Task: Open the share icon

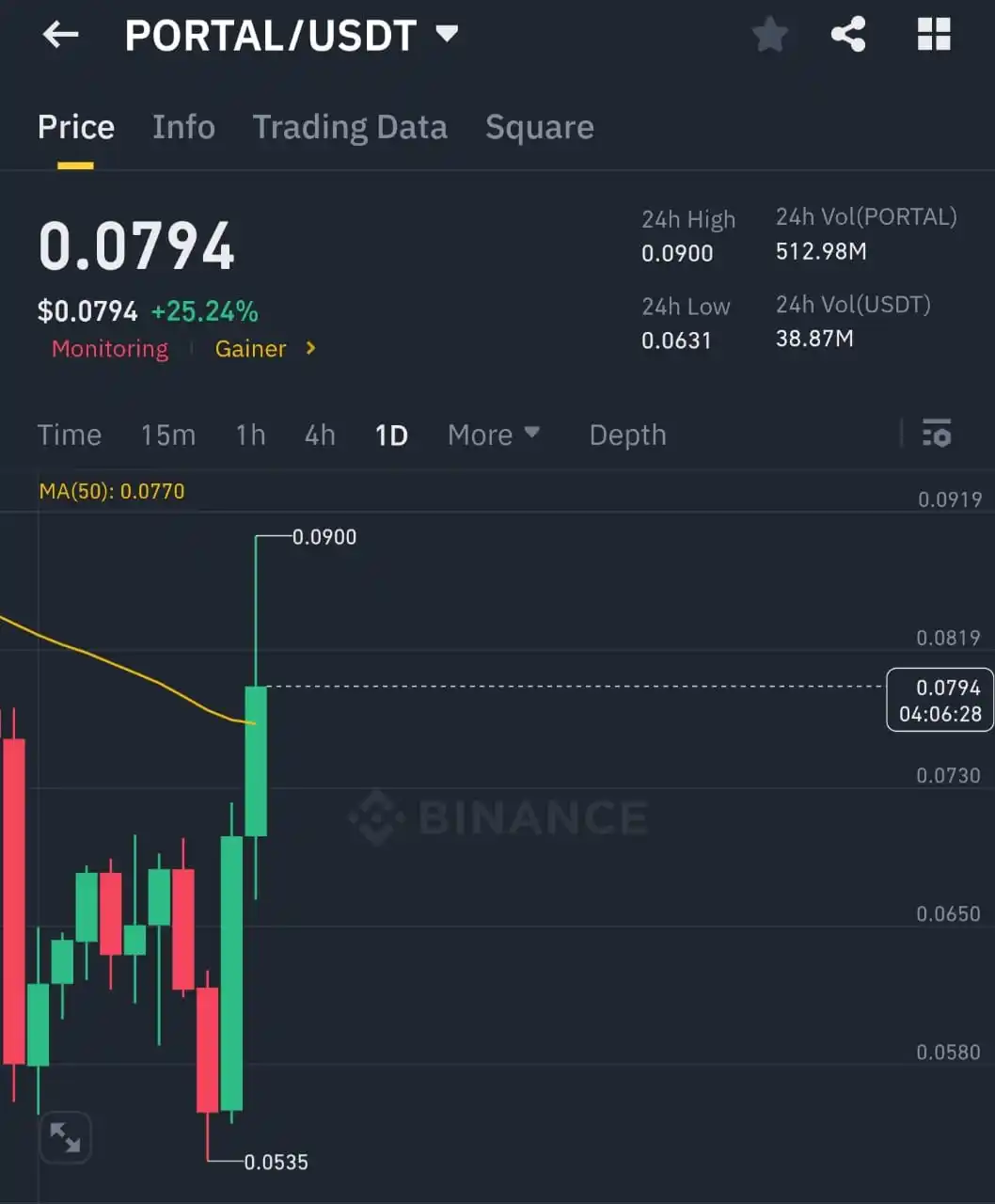Action: pyautogui.click(x=848, y=35)
